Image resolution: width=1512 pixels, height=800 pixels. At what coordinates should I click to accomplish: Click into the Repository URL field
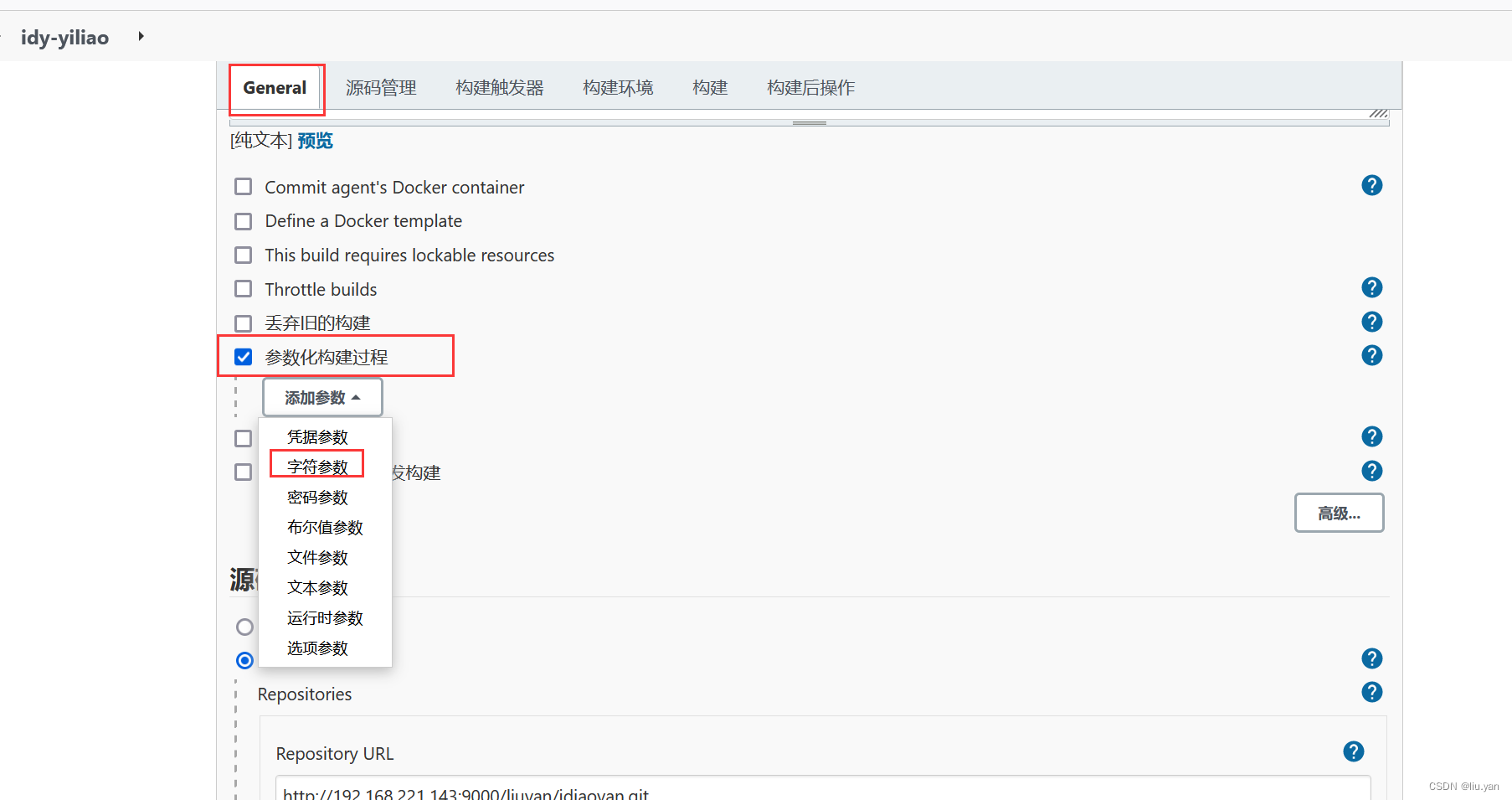(823, 788)
